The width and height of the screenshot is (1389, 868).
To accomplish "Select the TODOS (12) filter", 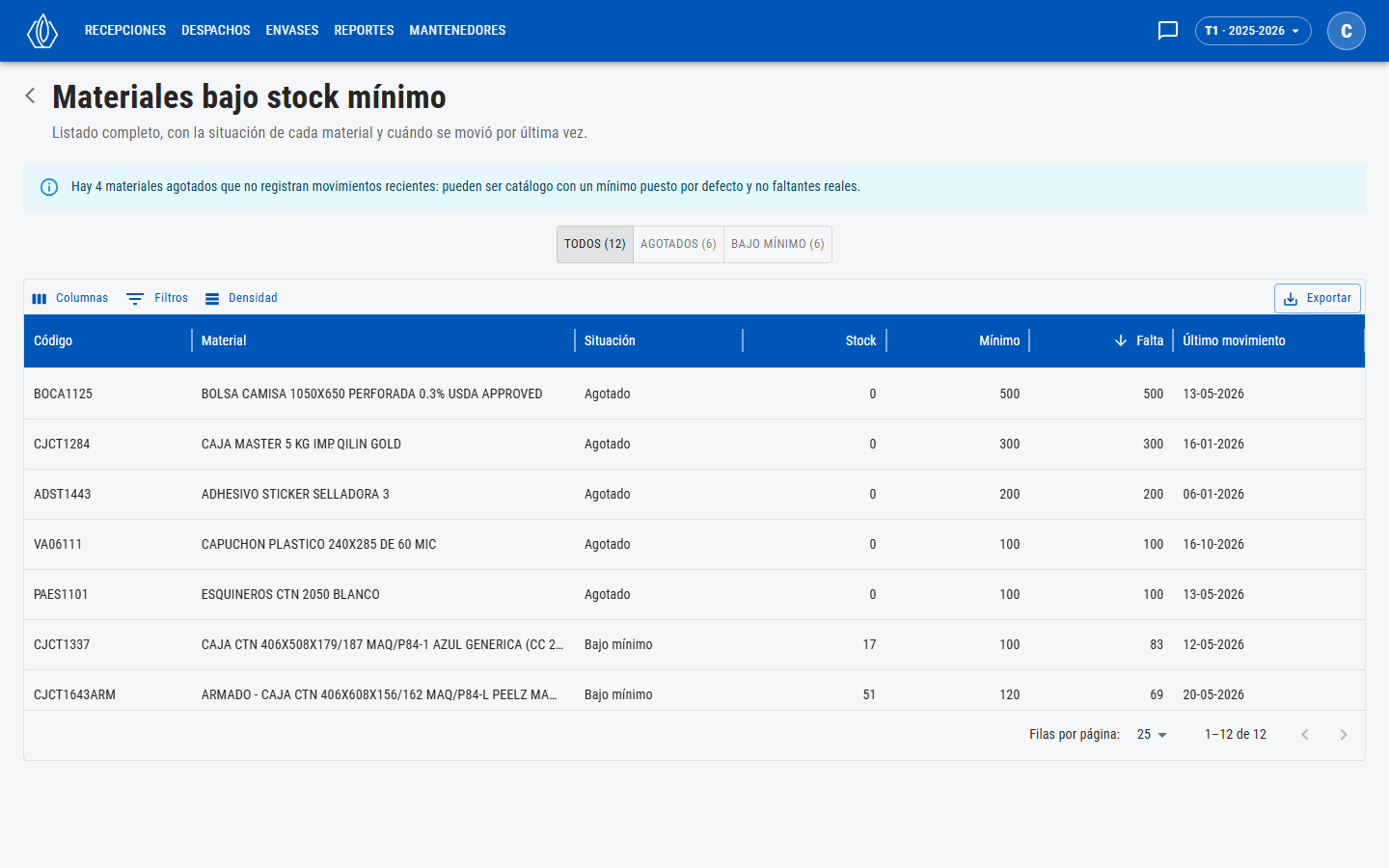I will [595, 244].
